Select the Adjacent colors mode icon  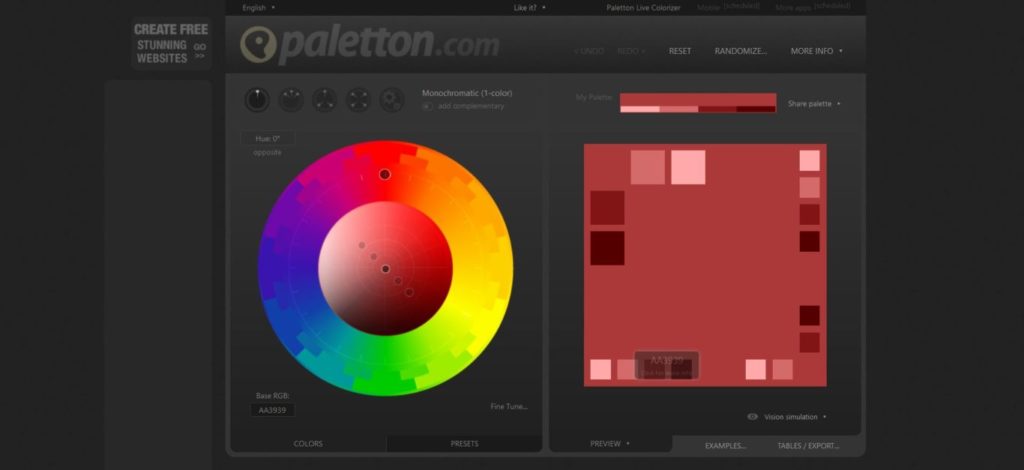pyautogui.click(x=291, y=100)
